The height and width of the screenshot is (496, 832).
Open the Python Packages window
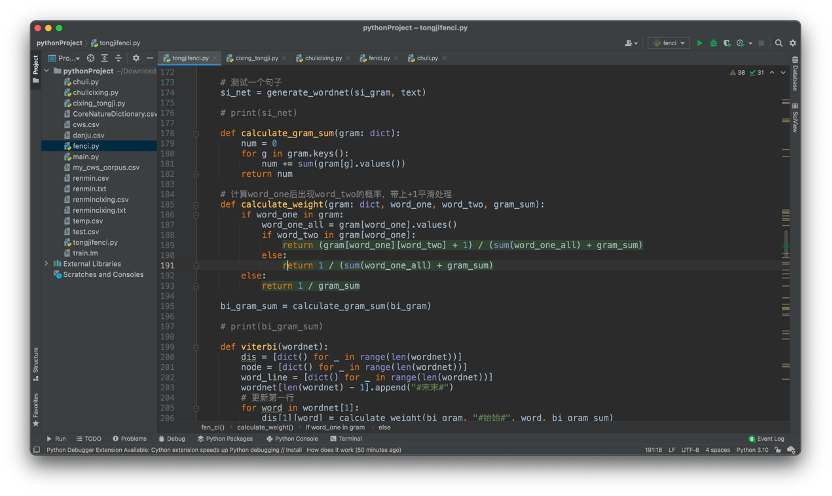[x=225, y=439]
